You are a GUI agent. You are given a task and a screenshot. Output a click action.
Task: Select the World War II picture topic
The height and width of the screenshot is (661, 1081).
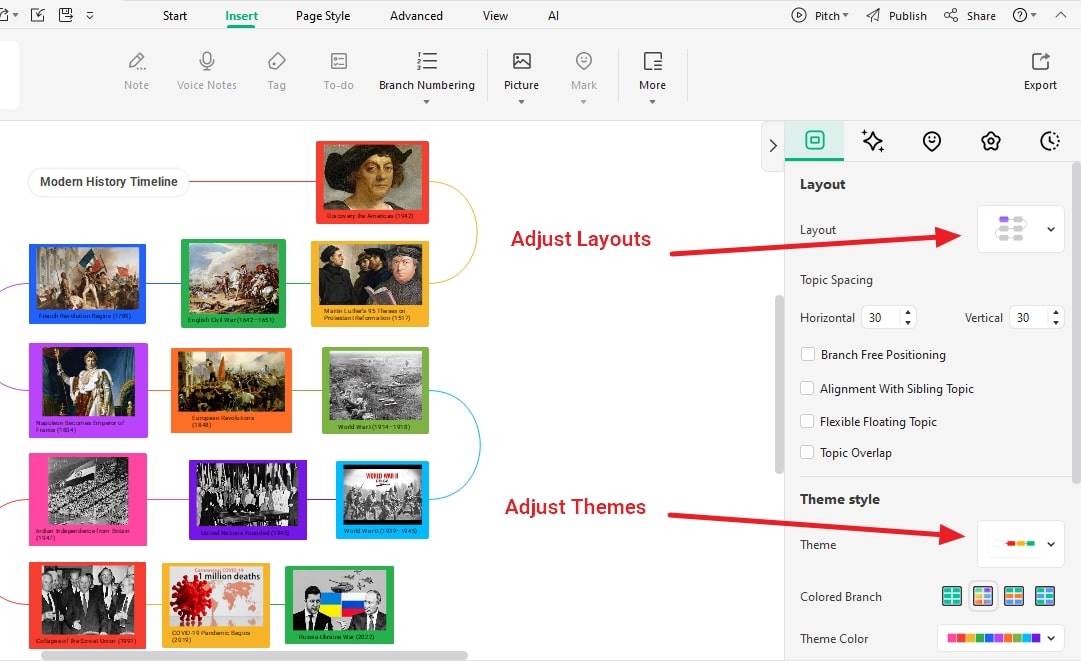[x=383, y=500]
